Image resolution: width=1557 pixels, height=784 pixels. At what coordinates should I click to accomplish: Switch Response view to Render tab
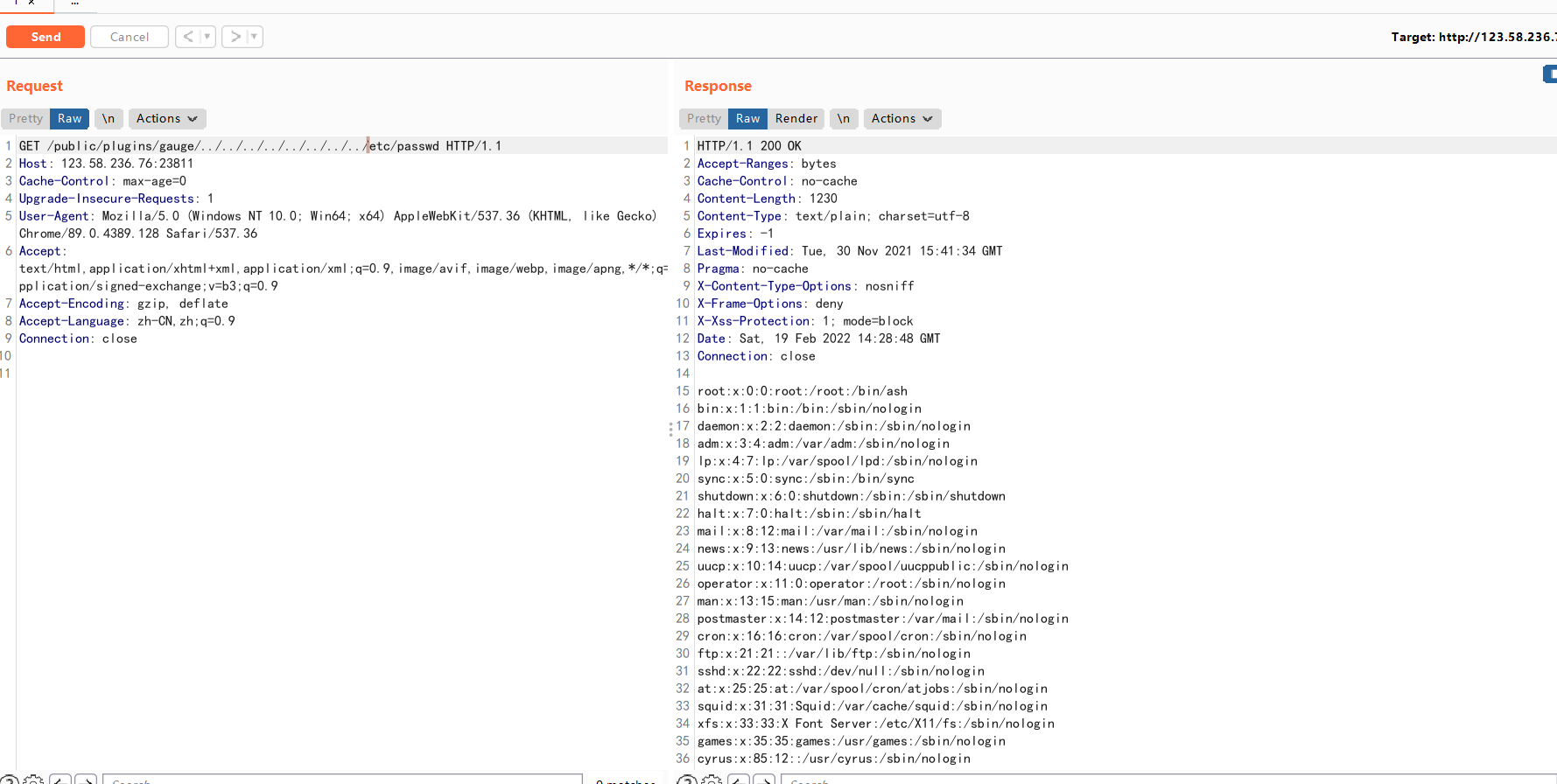(796, 118)
